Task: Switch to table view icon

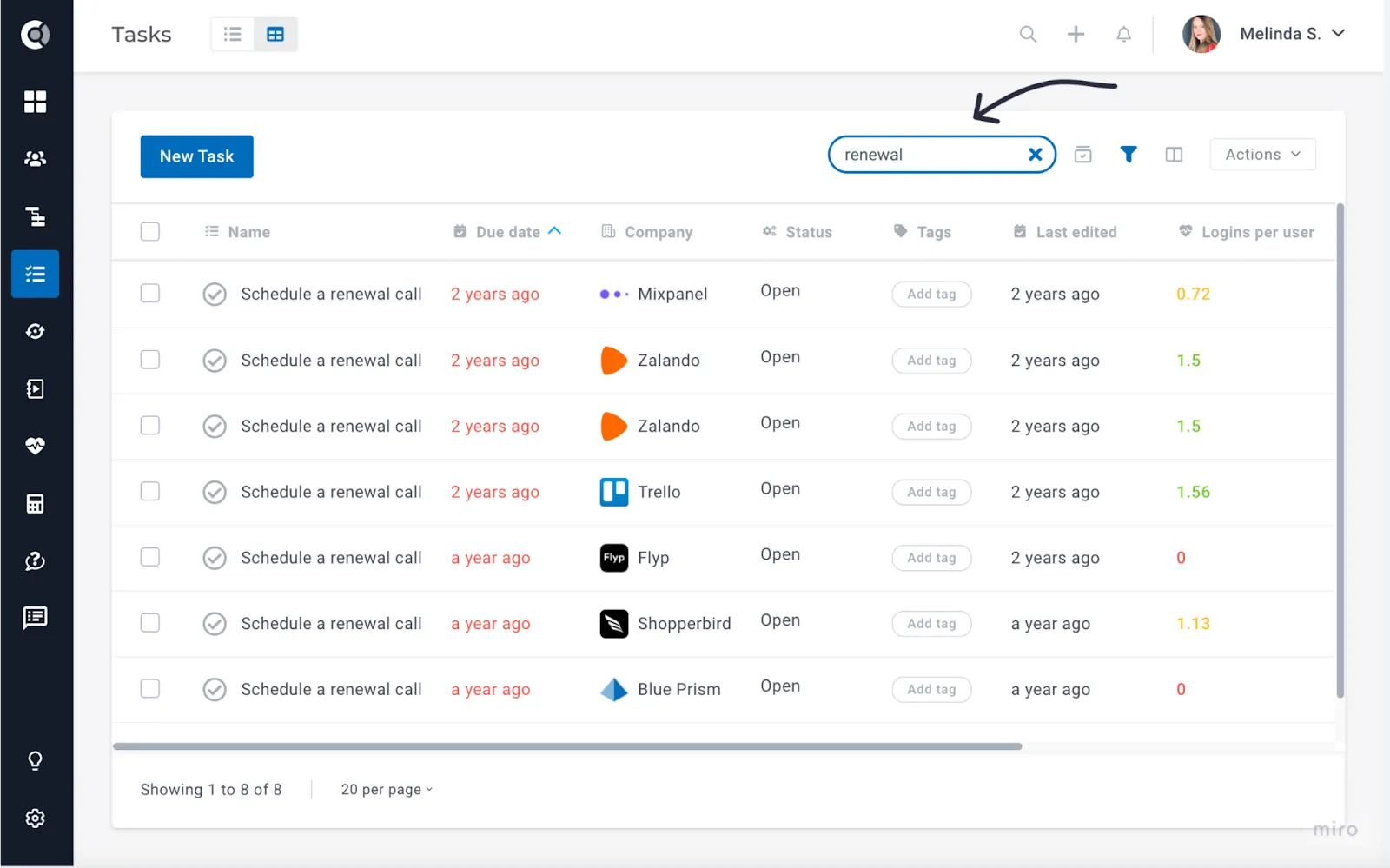Action: [x=275, y=34]
